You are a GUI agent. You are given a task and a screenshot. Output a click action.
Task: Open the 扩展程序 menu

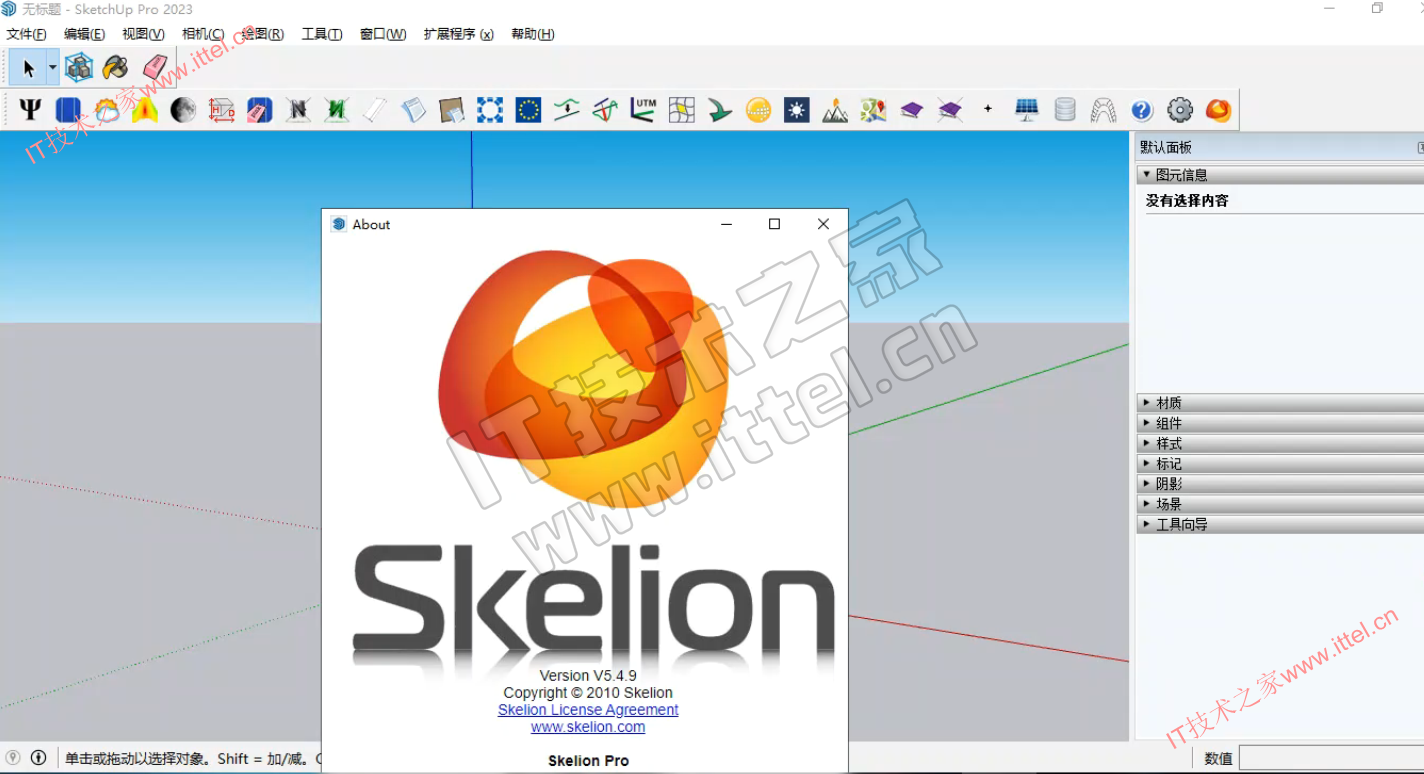click(x=458, y=34)
